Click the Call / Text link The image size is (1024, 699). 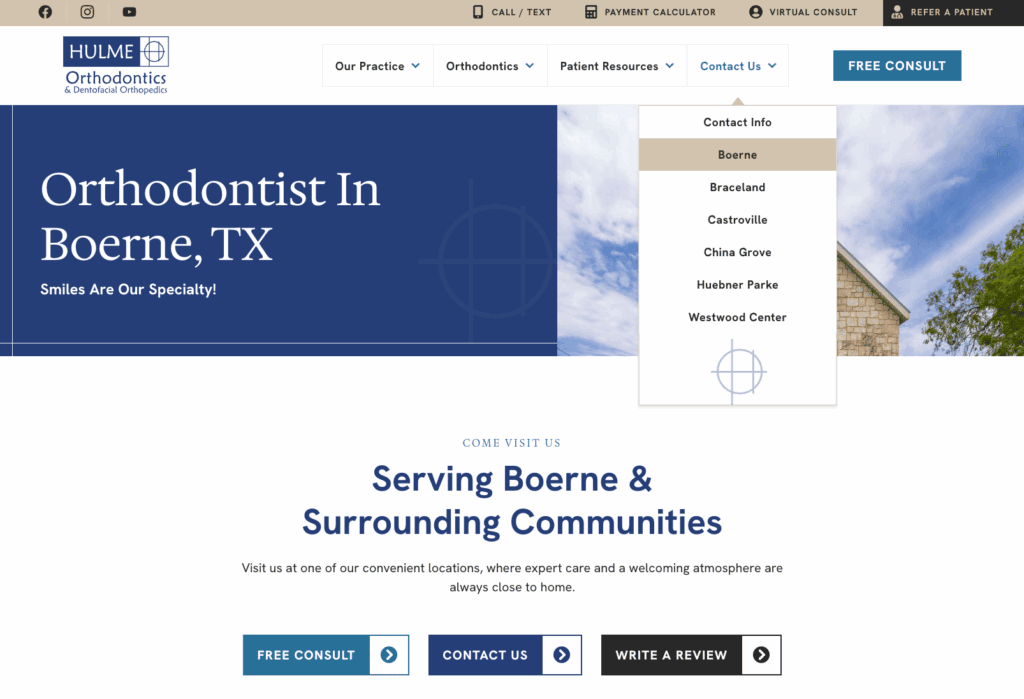click(512, 12)
